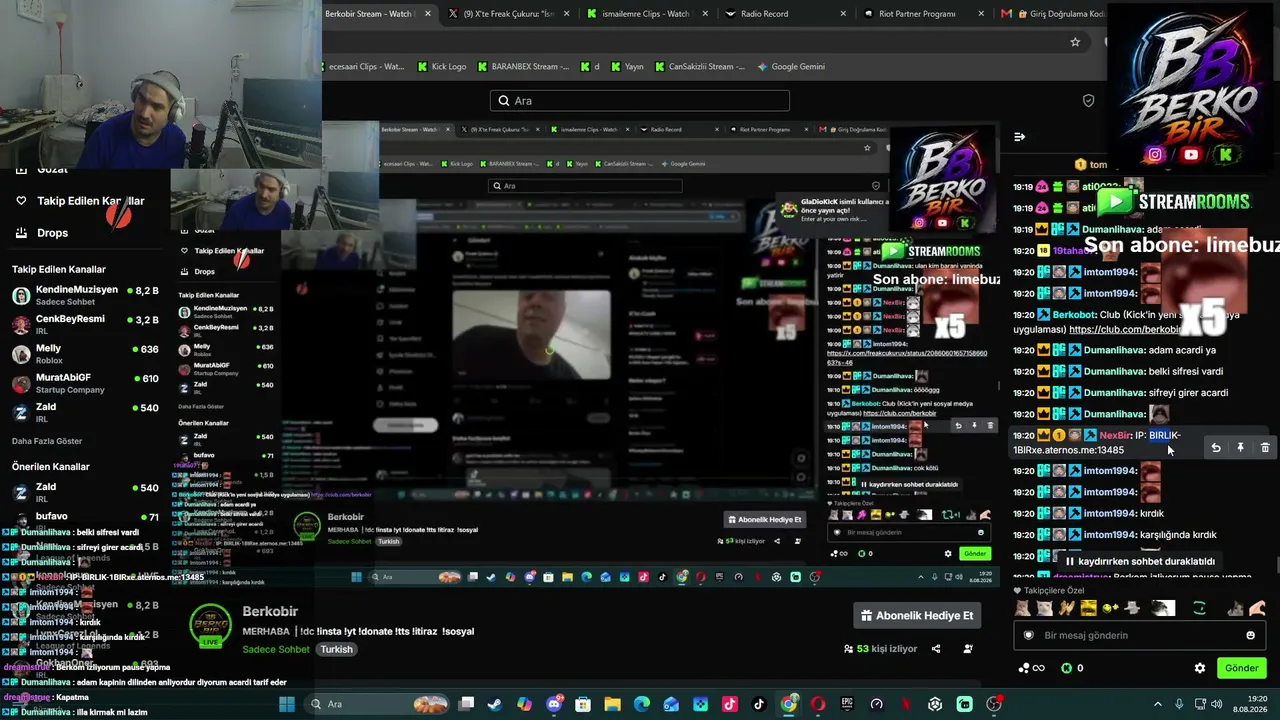Open the emoji picker in chat input
The image size is (1280, 720).
pos(1250,635)
